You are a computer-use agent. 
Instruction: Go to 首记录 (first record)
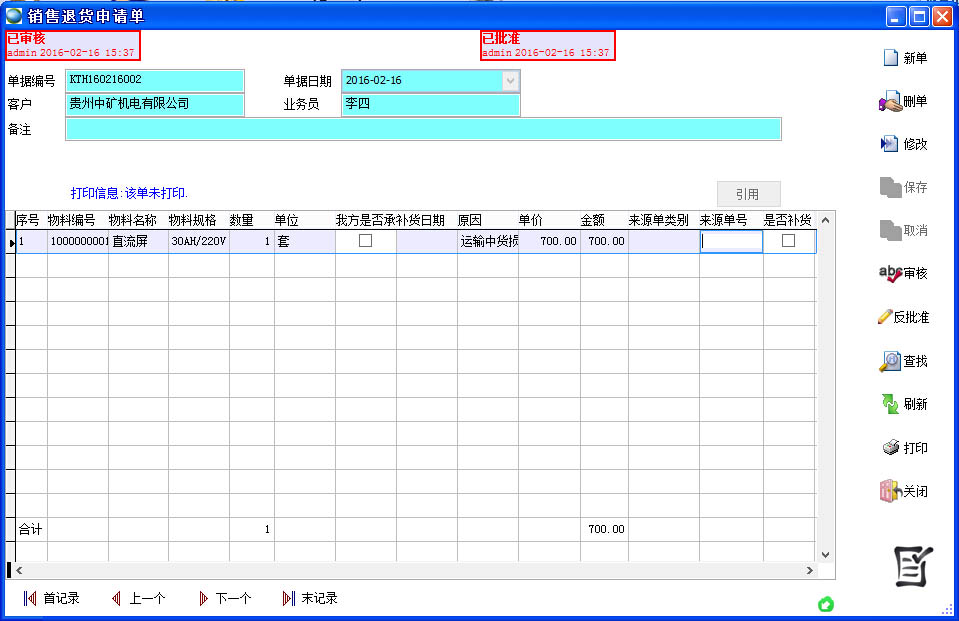coord(30,598)
